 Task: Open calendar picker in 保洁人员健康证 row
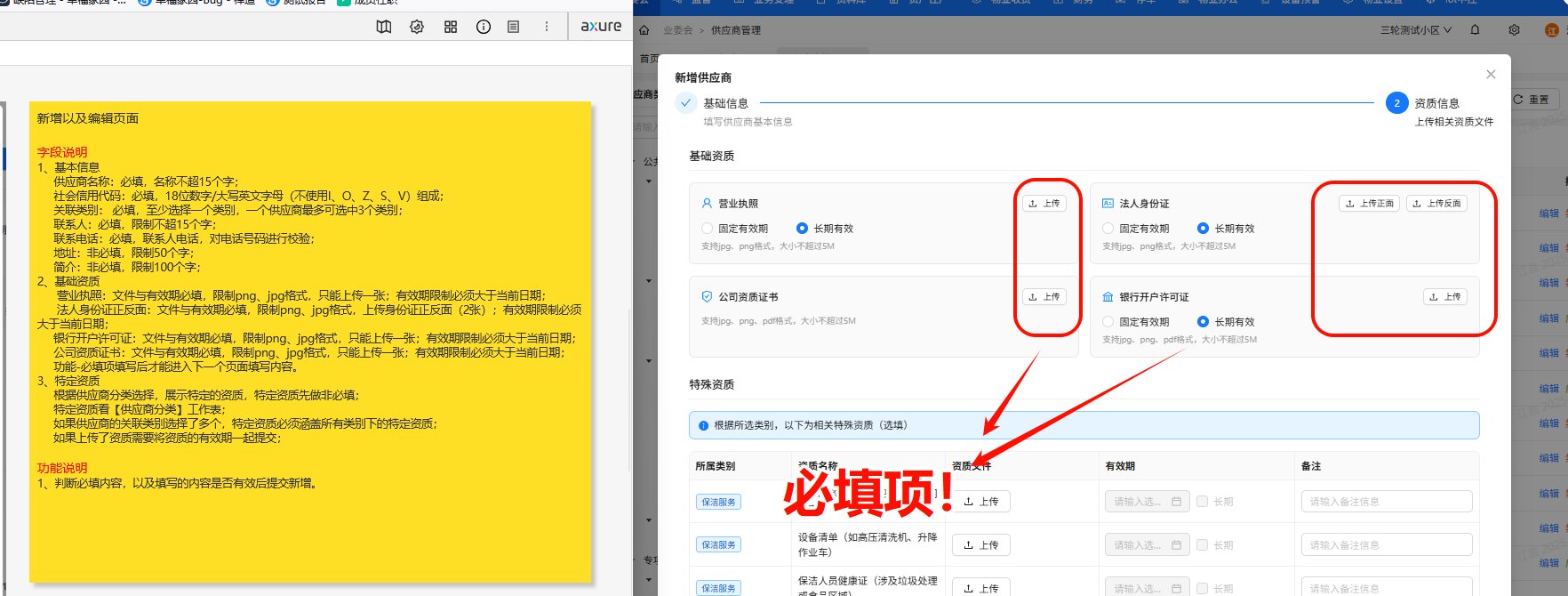[1176, 588]
